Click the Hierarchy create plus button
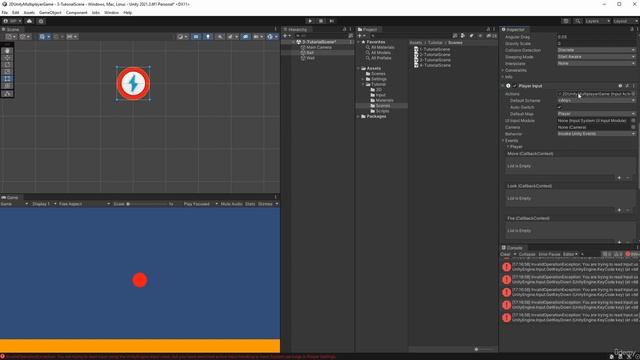640x360 pixels. (287, 36)
